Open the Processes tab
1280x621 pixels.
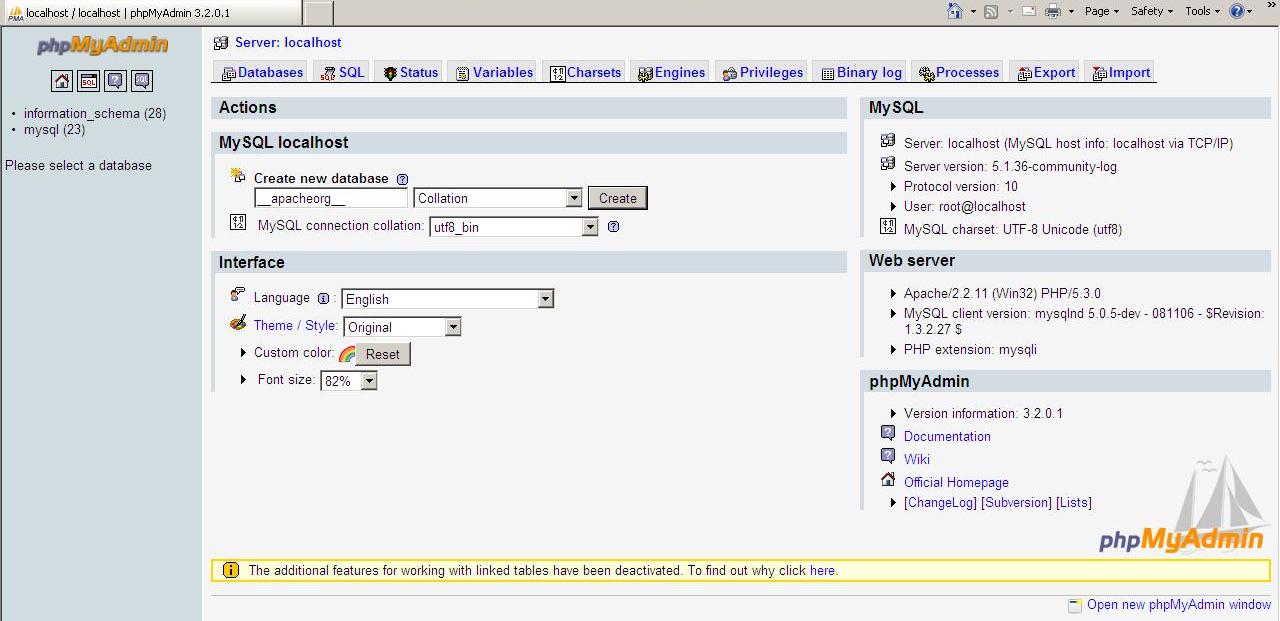coord(958,72)
